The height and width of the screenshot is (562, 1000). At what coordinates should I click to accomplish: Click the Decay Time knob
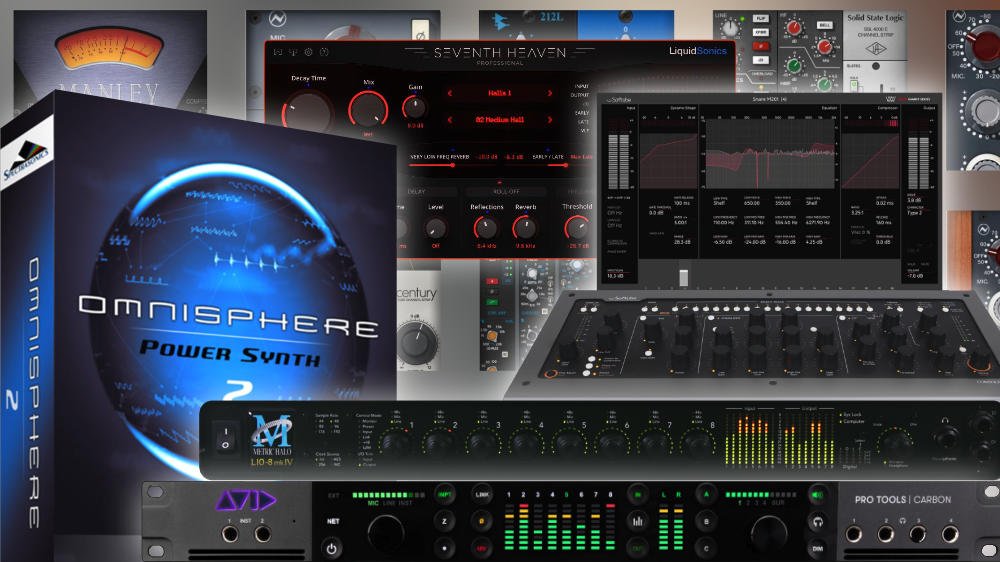(307, 112)
